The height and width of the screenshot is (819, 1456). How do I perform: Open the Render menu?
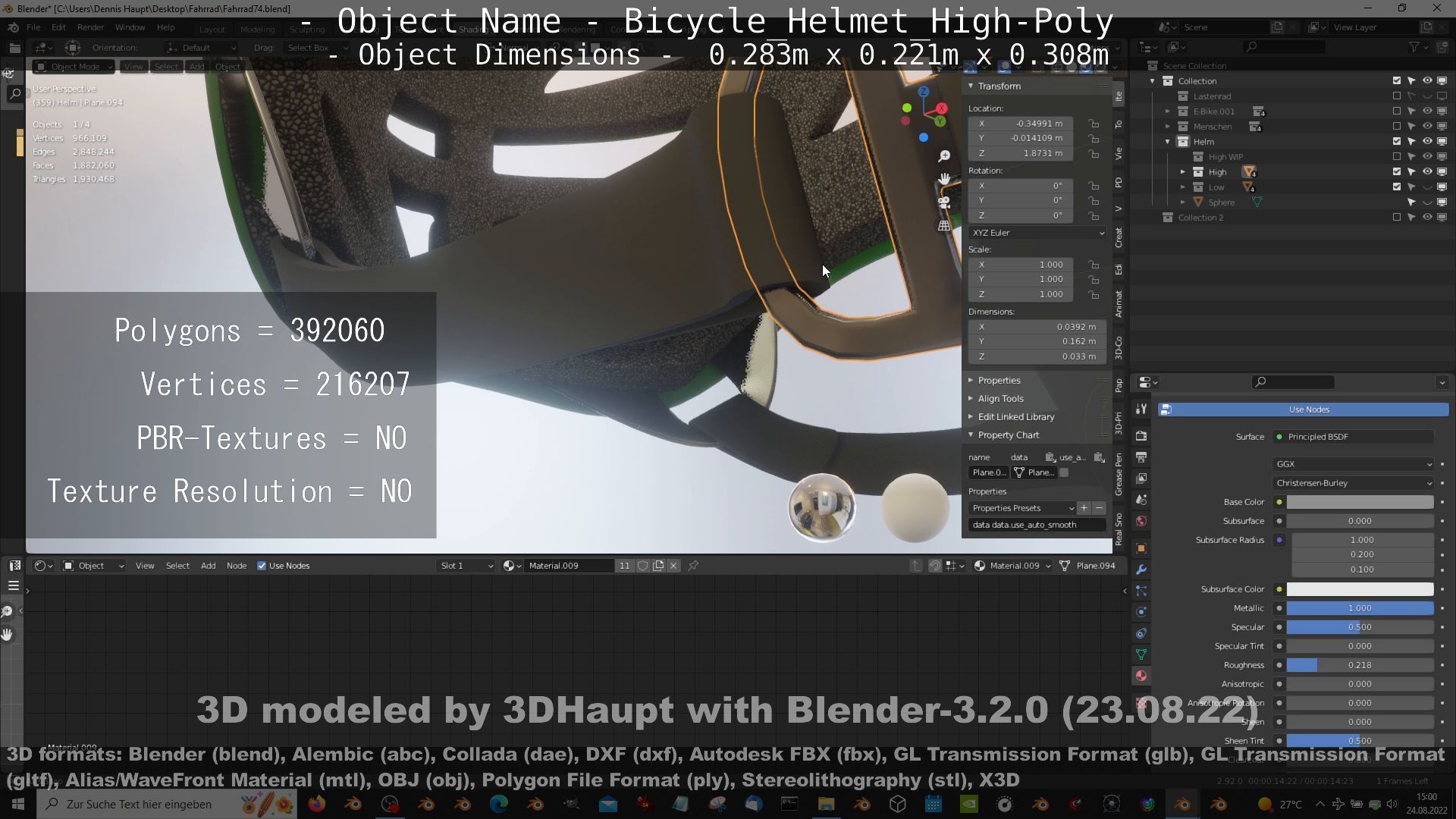(90, 27)
